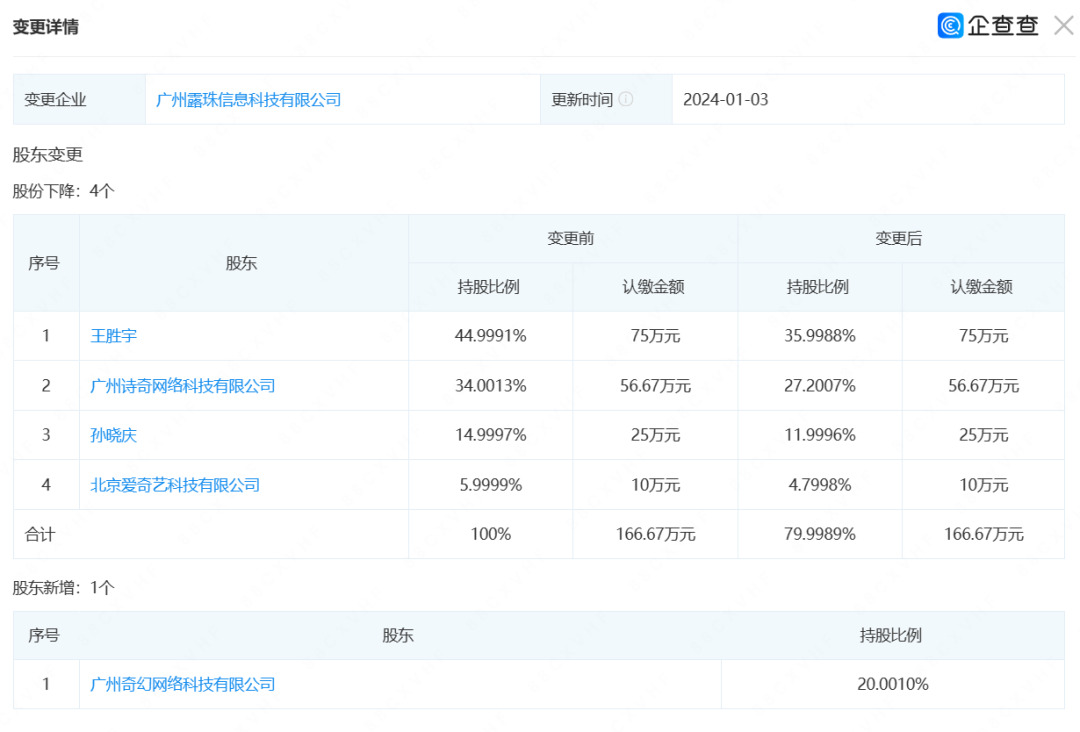Select shareholder 孙晓庆 link
This screenshot has width=1080, height=732.
coord(113,436)
